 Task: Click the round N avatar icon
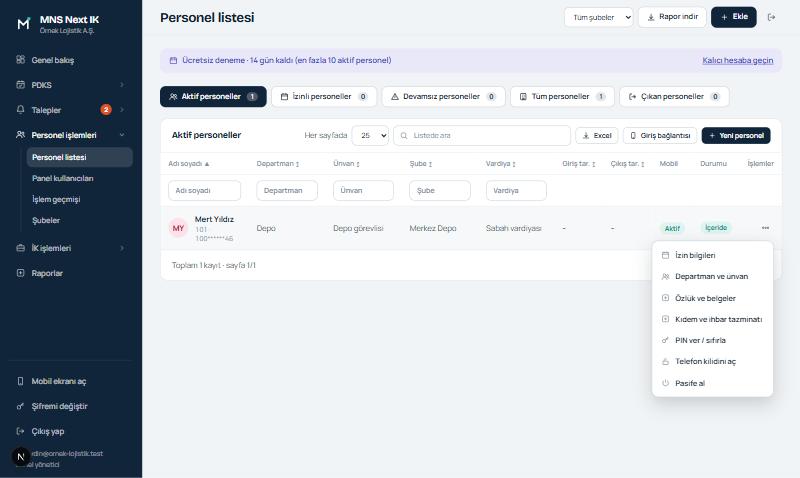(21, 457)
